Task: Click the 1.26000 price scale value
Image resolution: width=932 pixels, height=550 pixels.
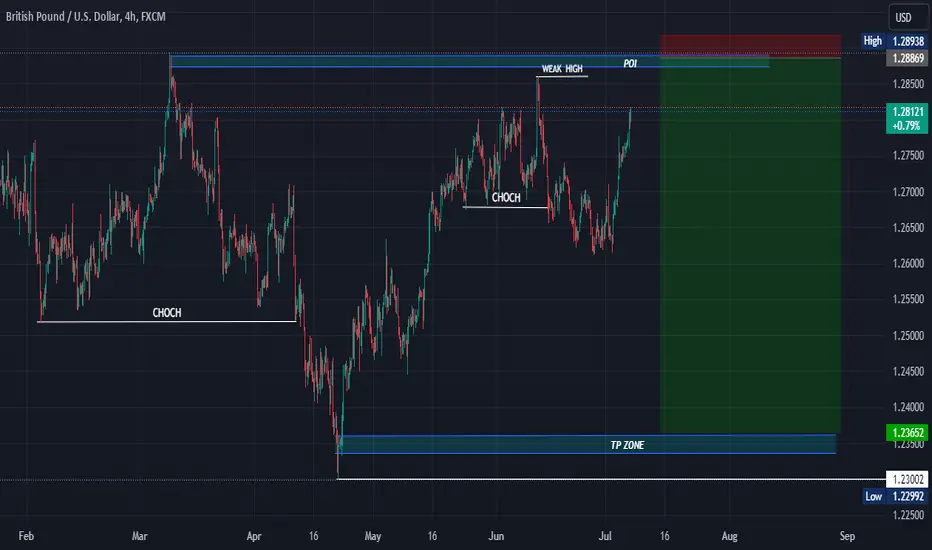Action: (x=908, y=263)
